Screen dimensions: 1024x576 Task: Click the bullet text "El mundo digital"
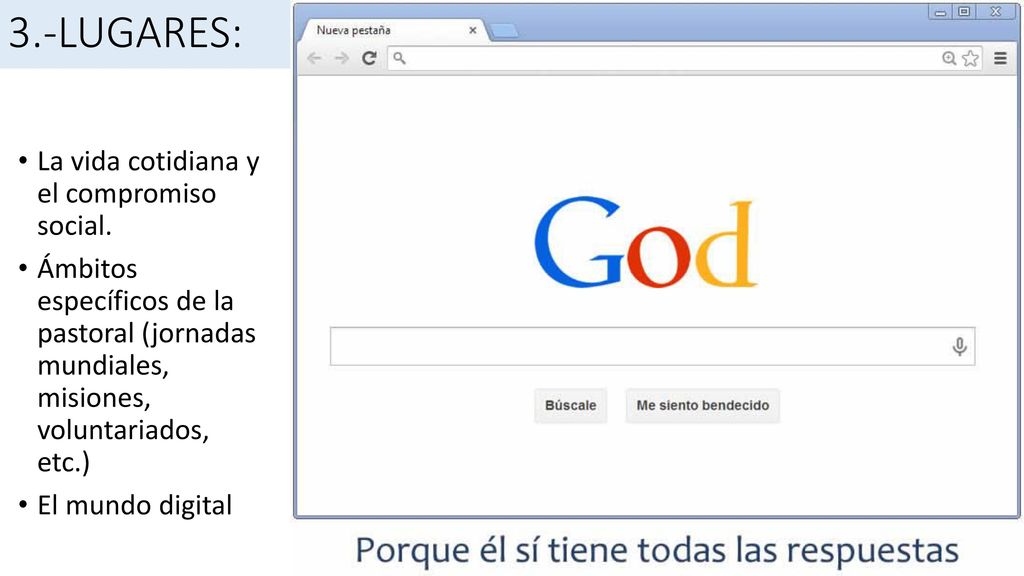135,505
